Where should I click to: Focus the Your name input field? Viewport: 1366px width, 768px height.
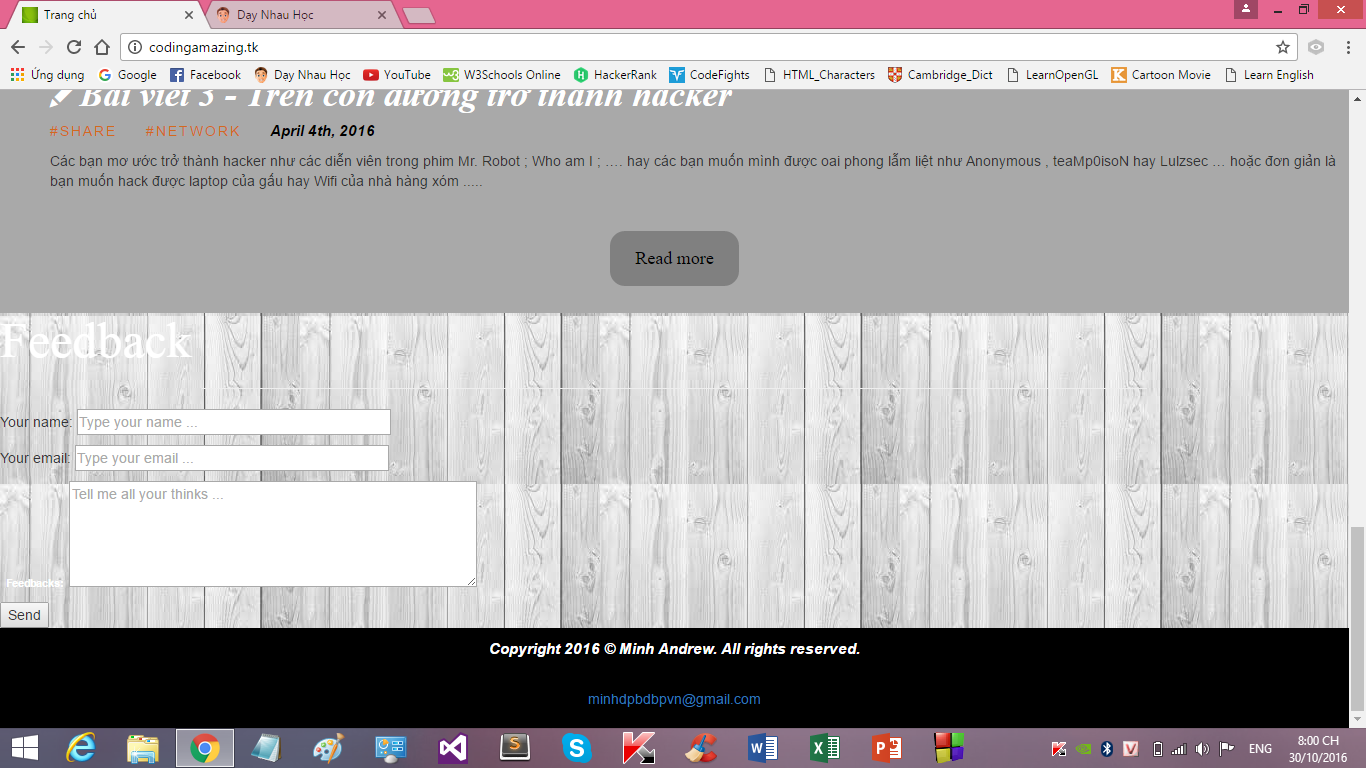[233, 422]
